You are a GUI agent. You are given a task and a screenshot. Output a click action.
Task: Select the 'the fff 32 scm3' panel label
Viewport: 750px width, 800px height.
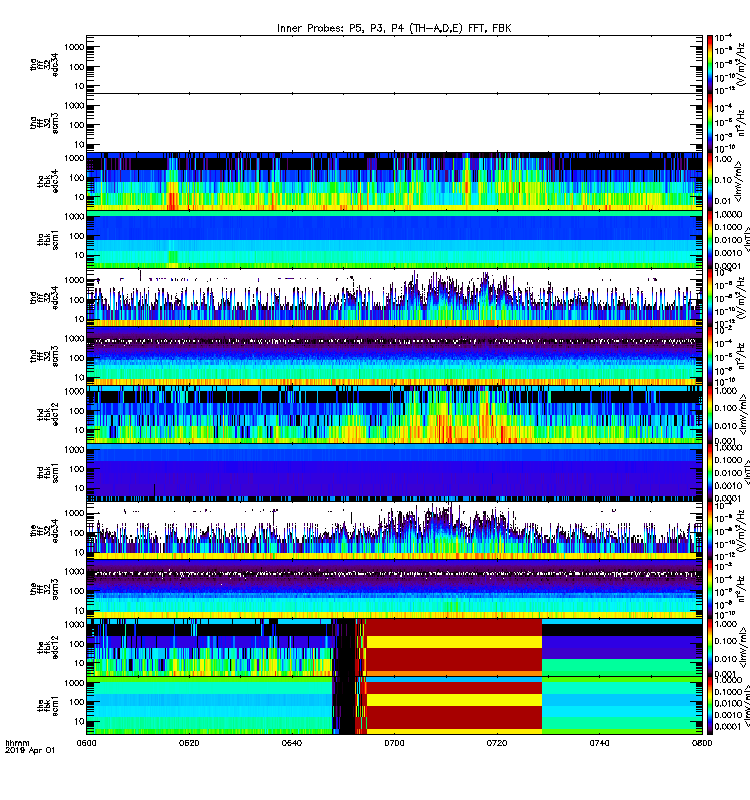pos(44,589)
